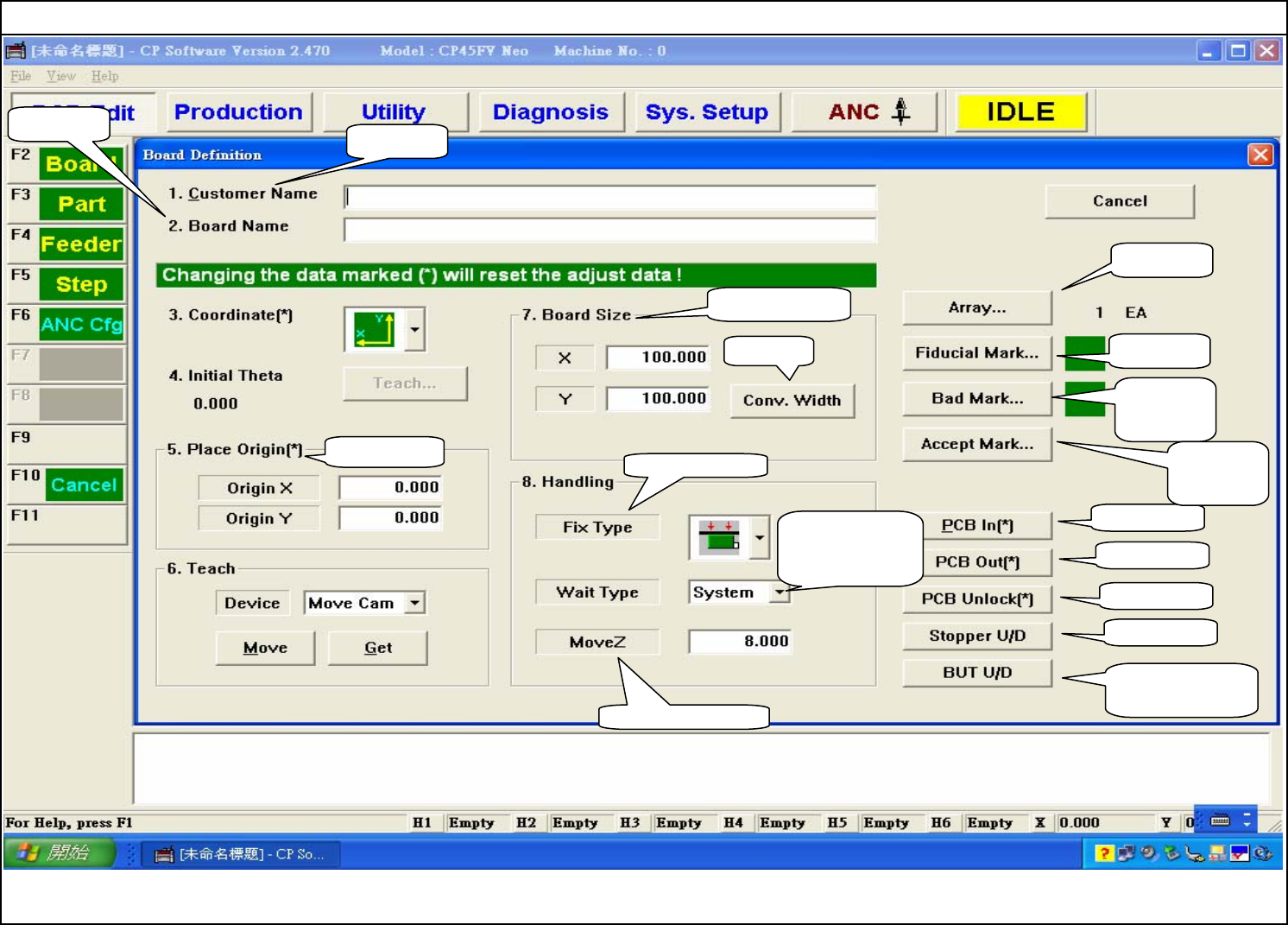Open the Coordinate direction dropdown
The image size is (1288, 925).
click(415, 329)
